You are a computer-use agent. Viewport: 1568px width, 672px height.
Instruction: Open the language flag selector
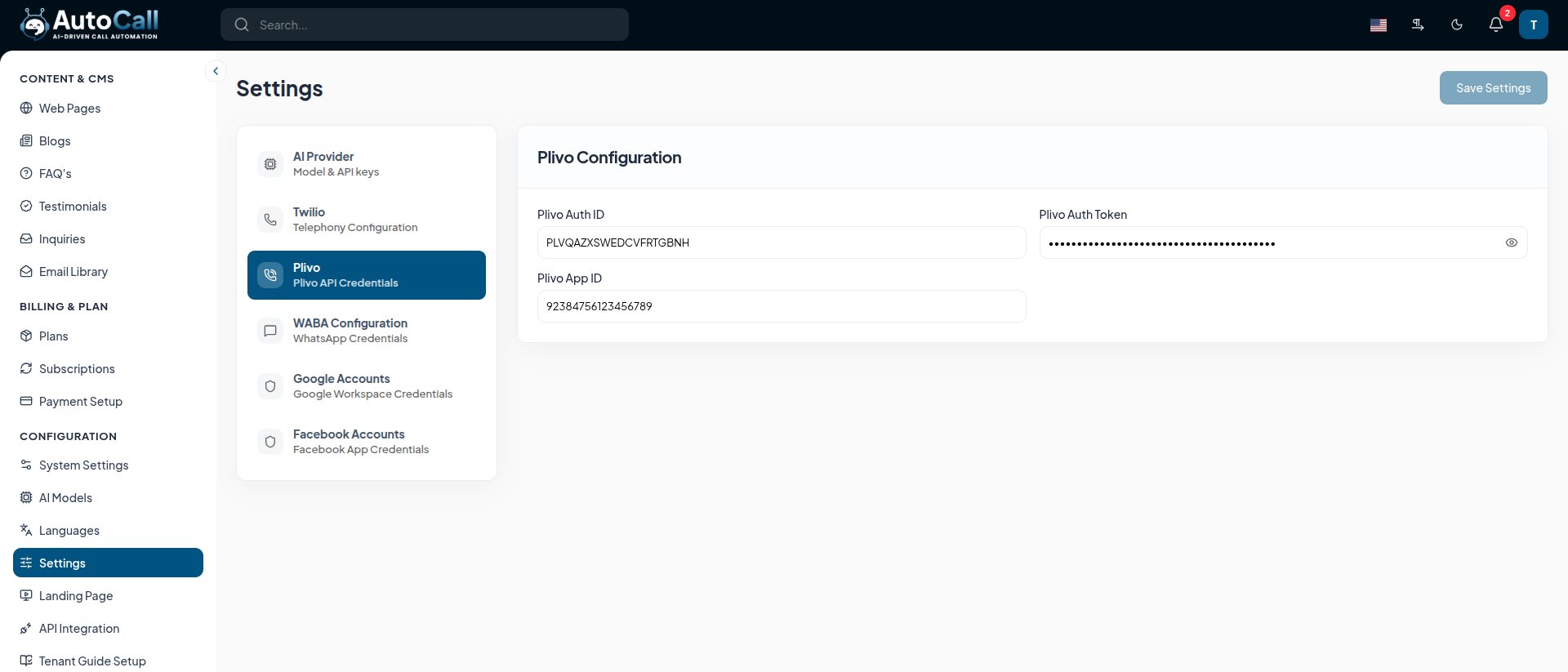point(1379,25)
